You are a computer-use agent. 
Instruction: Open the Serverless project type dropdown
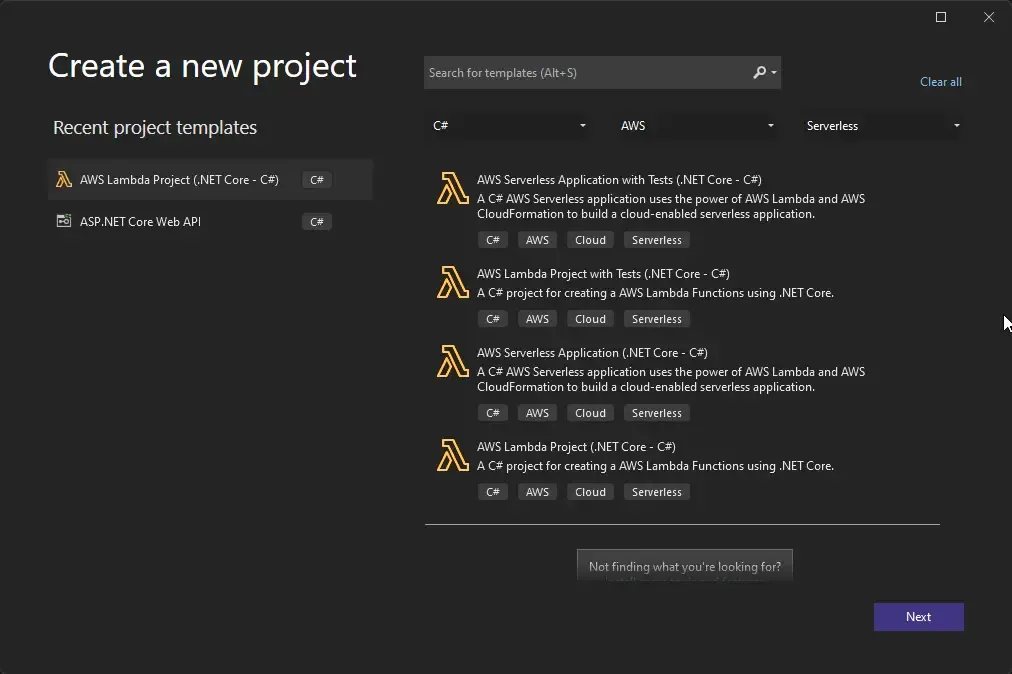[882, 125]
